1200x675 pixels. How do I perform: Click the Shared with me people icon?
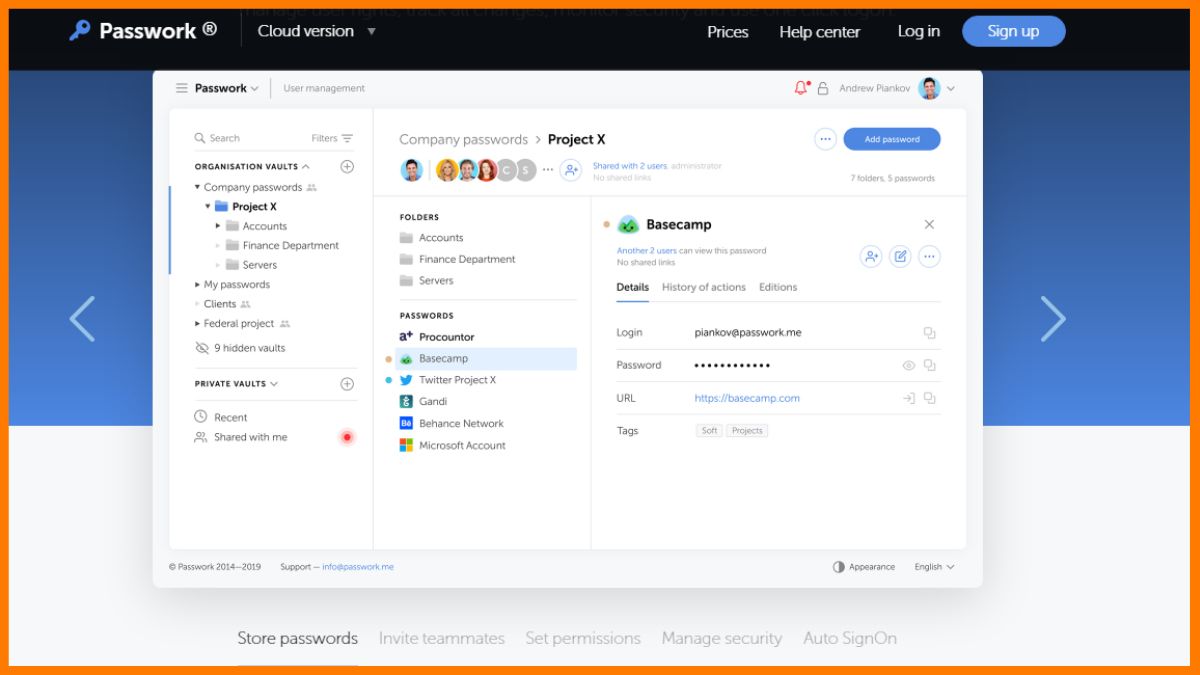[x=201, y=437]
